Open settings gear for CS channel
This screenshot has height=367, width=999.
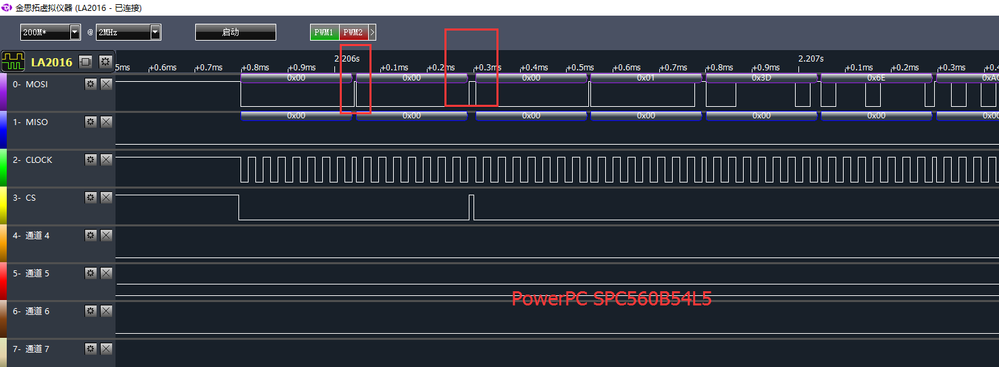pos(91,198)
